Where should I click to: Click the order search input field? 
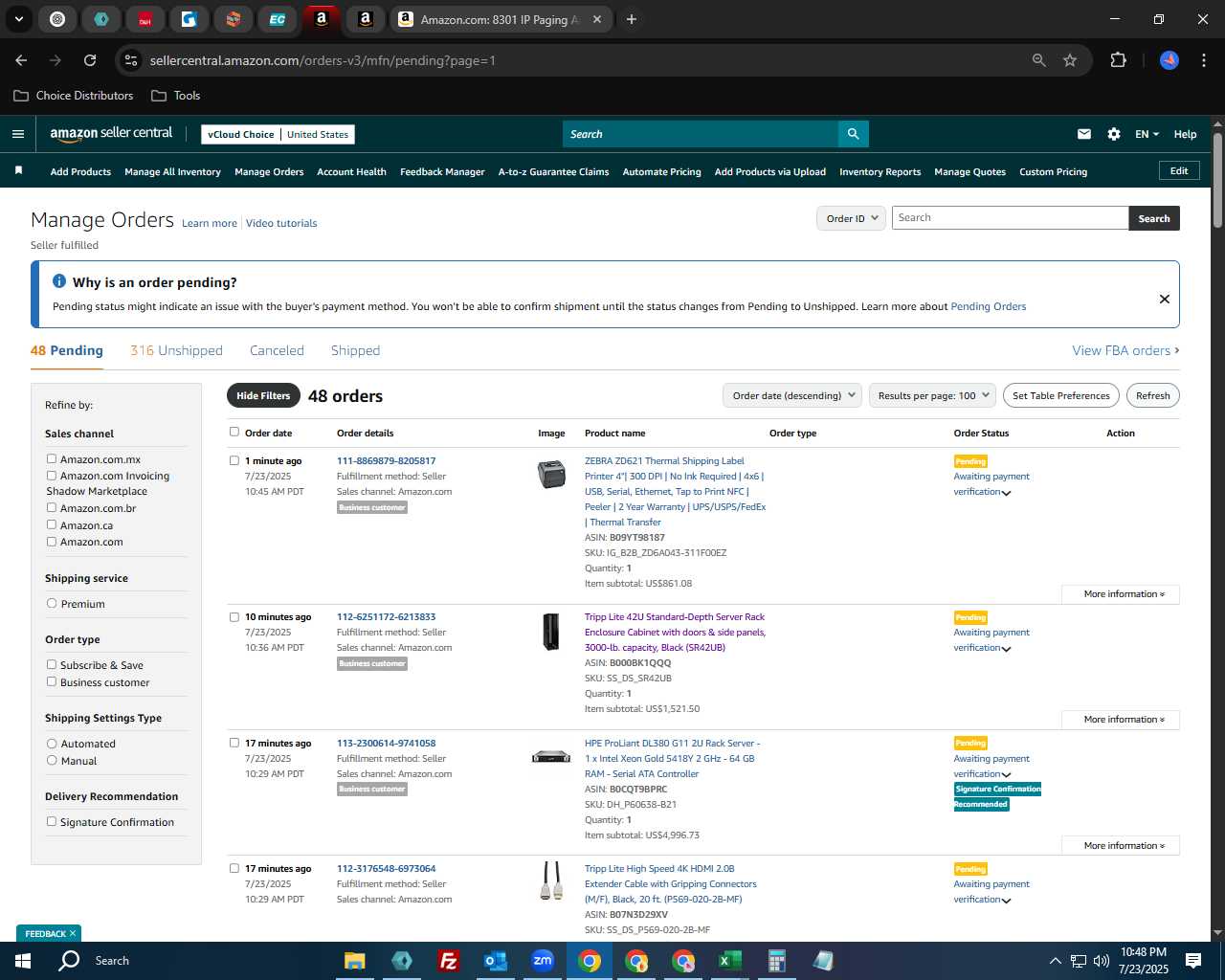pyautogui.click(x=1010, y=218)
